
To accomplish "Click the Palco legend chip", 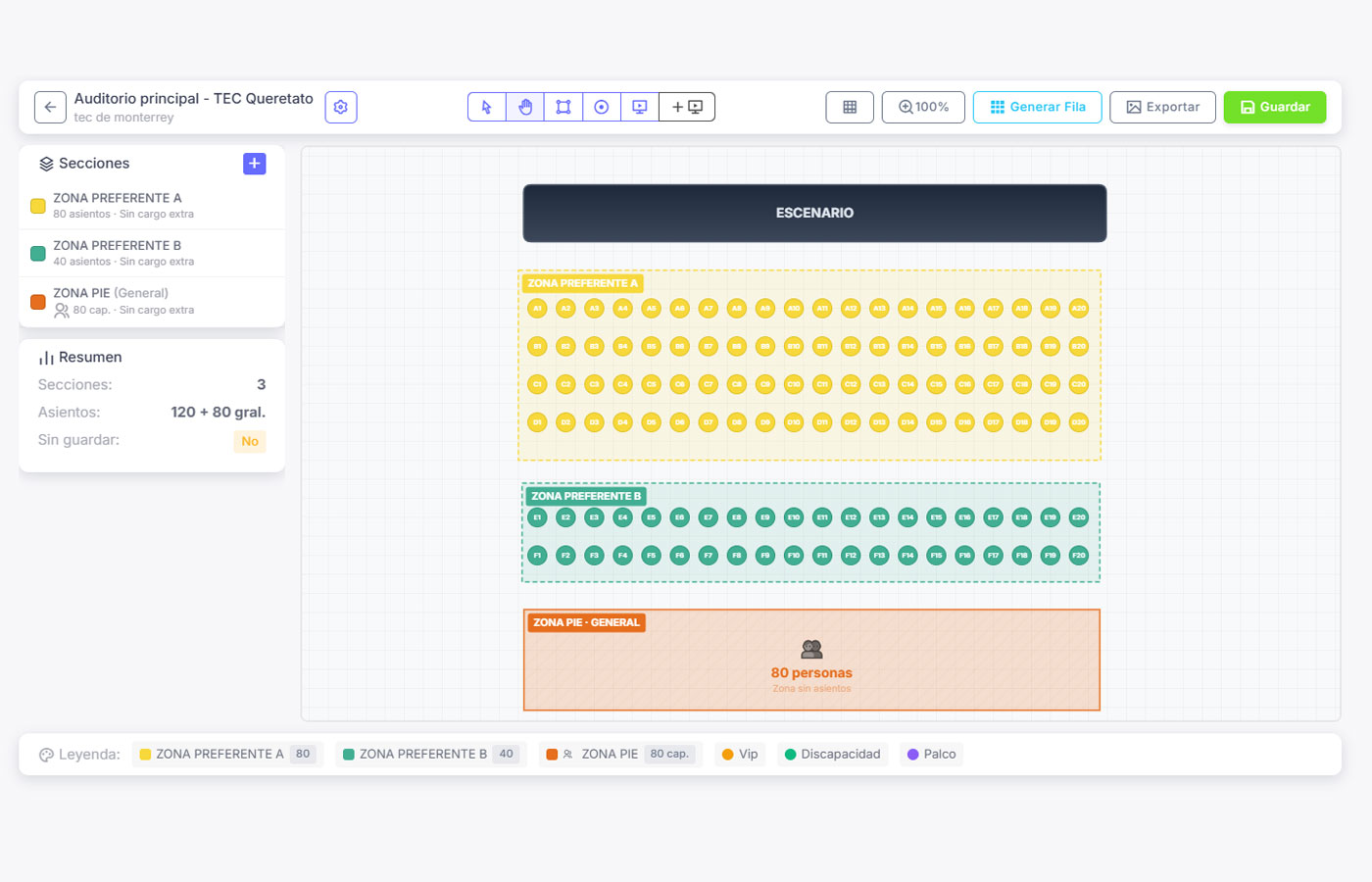I will 932,755.
